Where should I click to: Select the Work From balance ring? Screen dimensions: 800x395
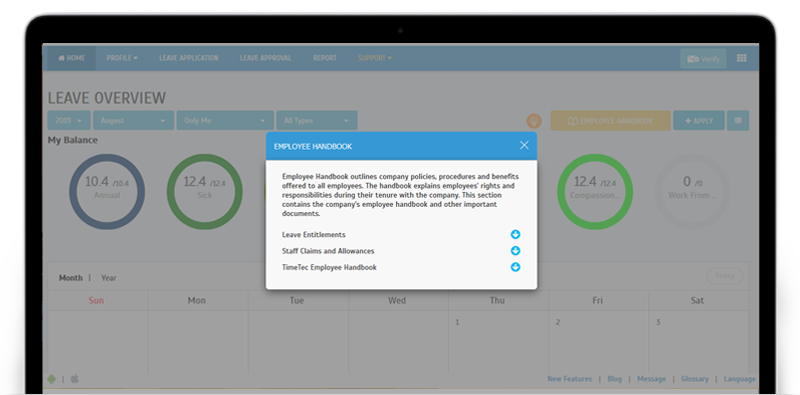[692, 191]
